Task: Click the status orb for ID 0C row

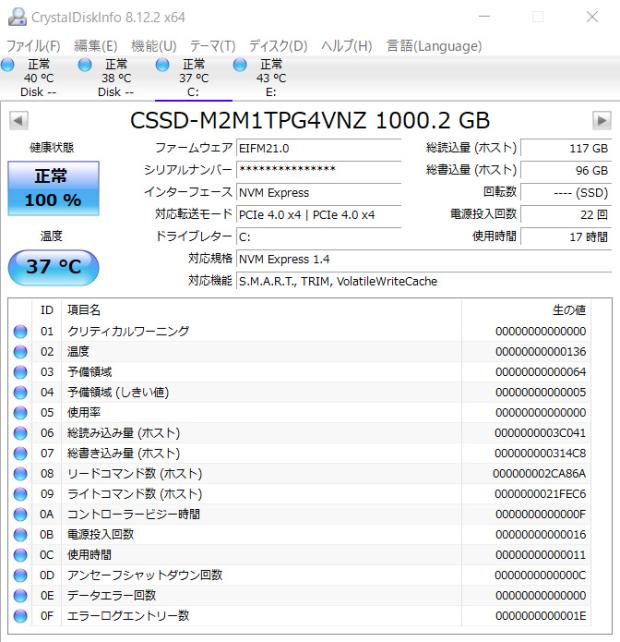Action: (20, 555)
